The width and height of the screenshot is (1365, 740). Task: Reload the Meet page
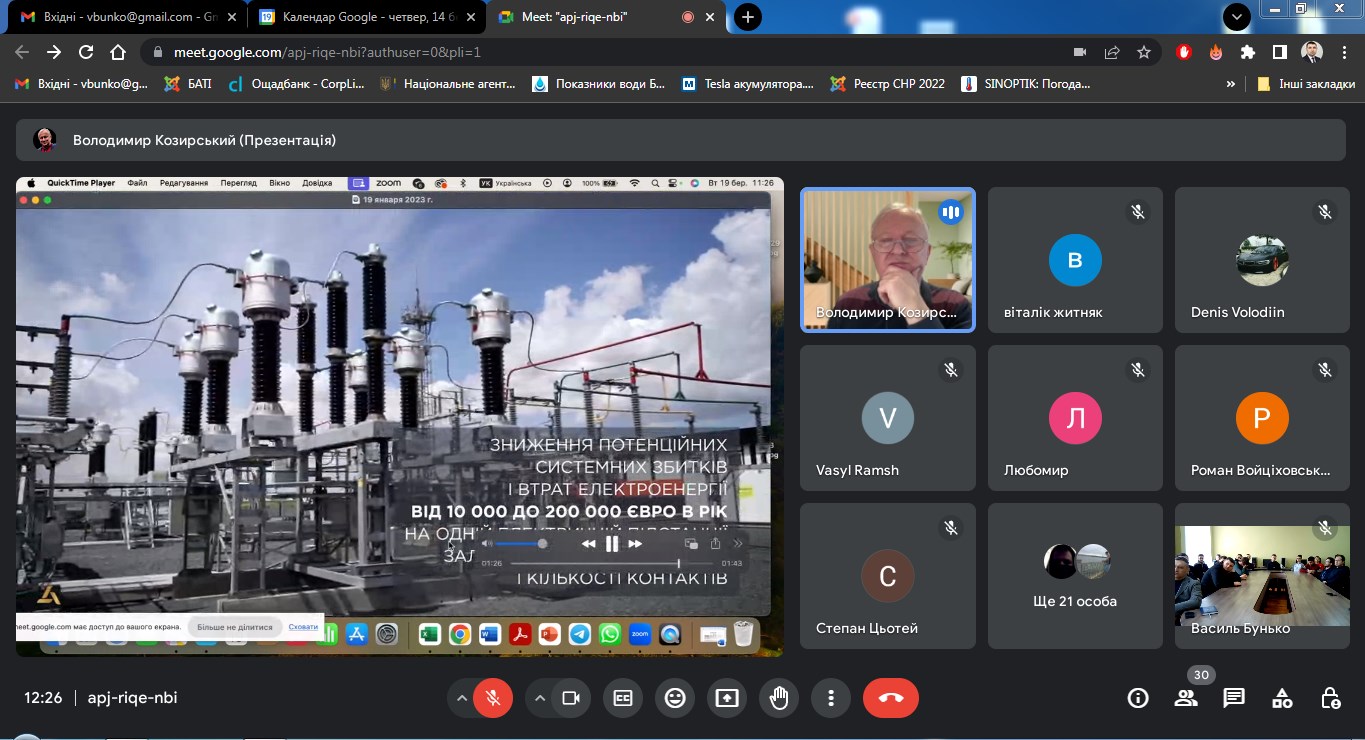(86, 52)
